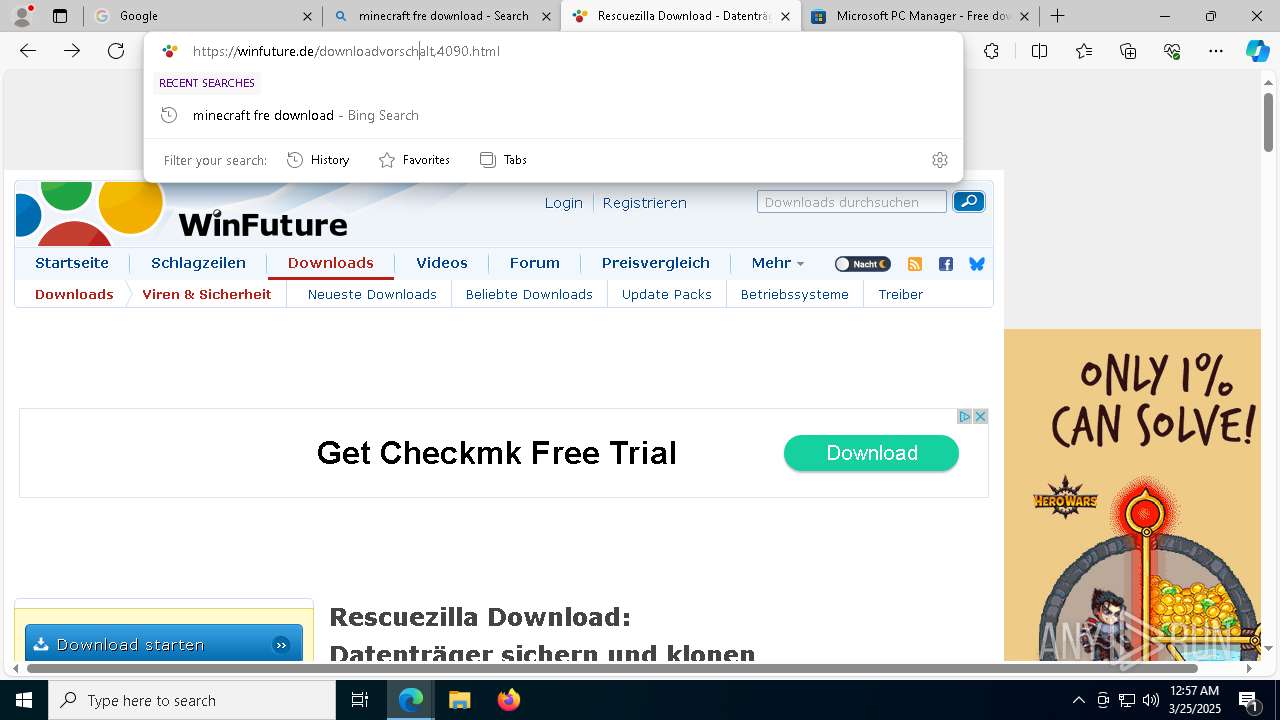The width and height of the screenshot is (1280, 720).
Task: Launch Firefox from the taskbar
Action: pos(508,700)
